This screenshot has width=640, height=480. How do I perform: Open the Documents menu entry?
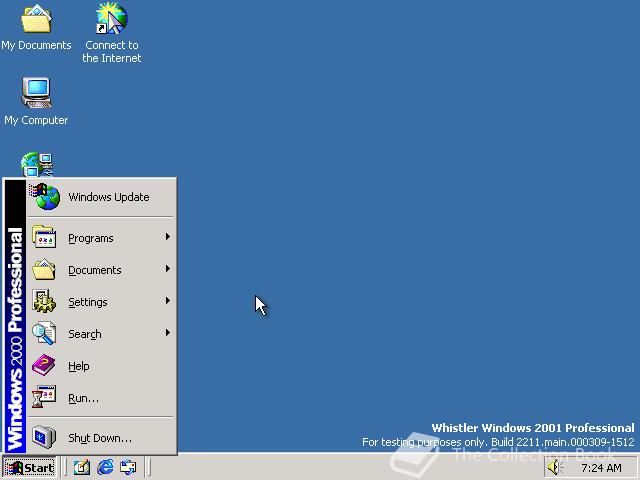point(102,269)
